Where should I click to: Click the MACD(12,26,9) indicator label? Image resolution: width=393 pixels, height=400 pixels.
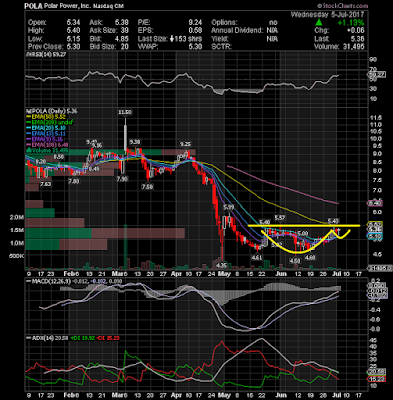pos(48,282)
